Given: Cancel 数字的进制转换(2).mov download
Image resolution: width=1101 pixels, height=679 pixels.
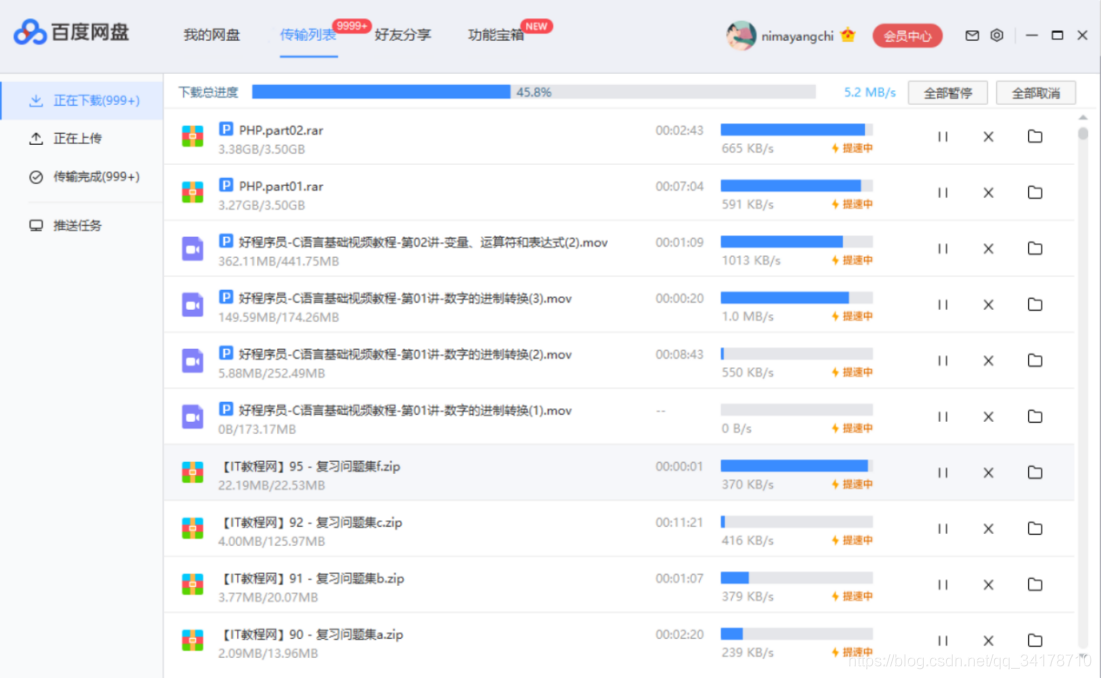Looking at the screenshot, I should 988,361.
